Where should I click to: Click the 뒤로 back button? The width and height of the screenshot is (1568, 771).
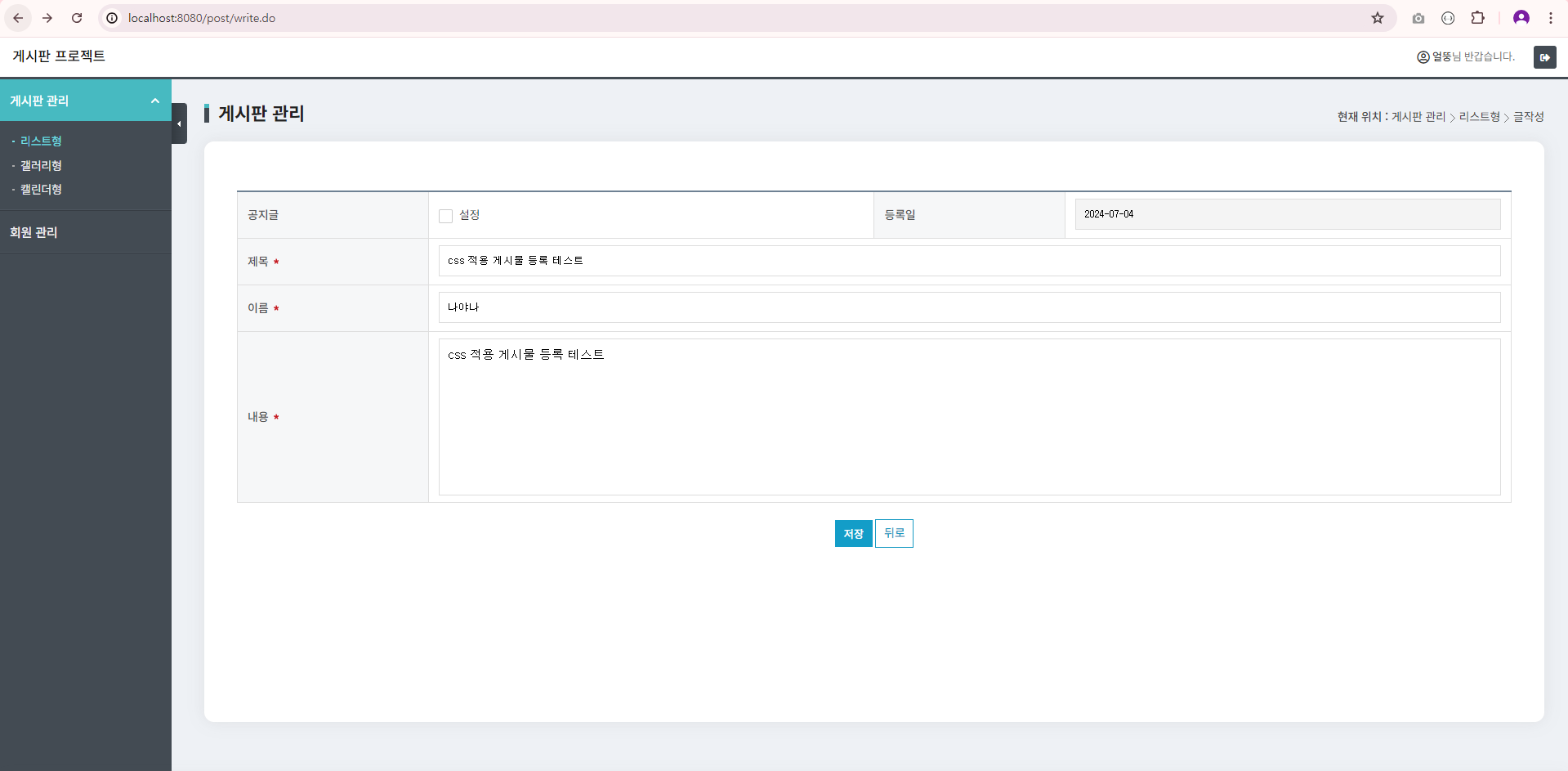894,534
